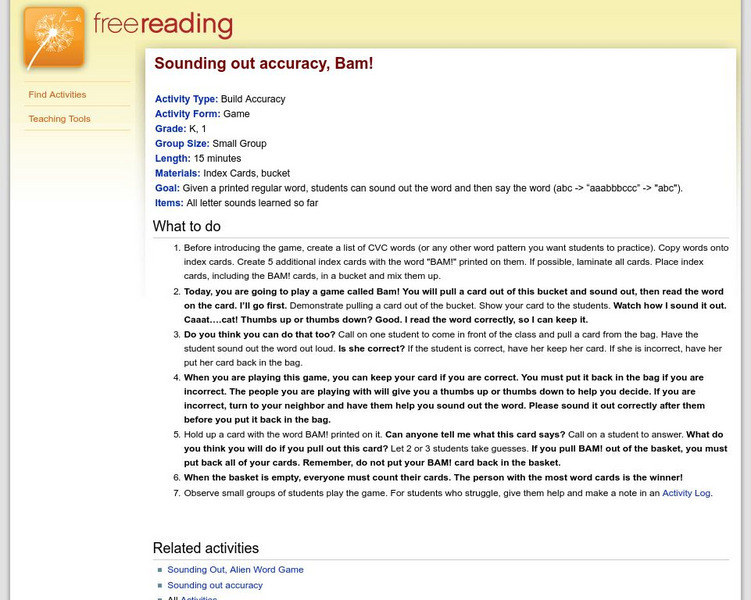Click the Materials label
This screenshot has height=600, width=751.
click(x=177, y=173)
